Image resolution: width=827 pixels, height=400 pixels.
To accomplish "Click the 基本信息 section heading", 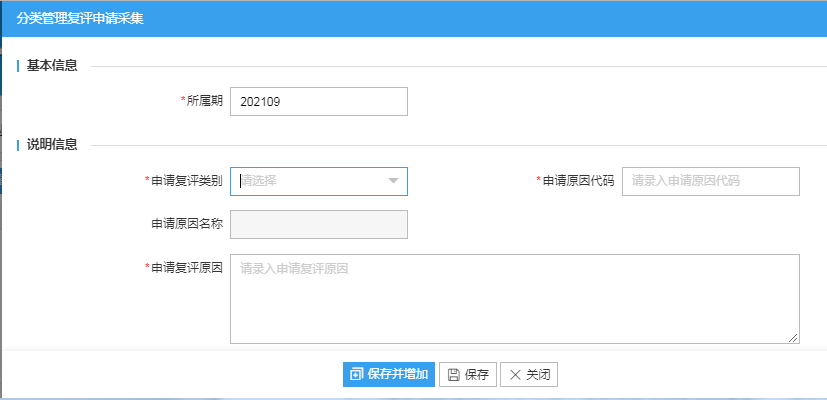I will [52, 66].
